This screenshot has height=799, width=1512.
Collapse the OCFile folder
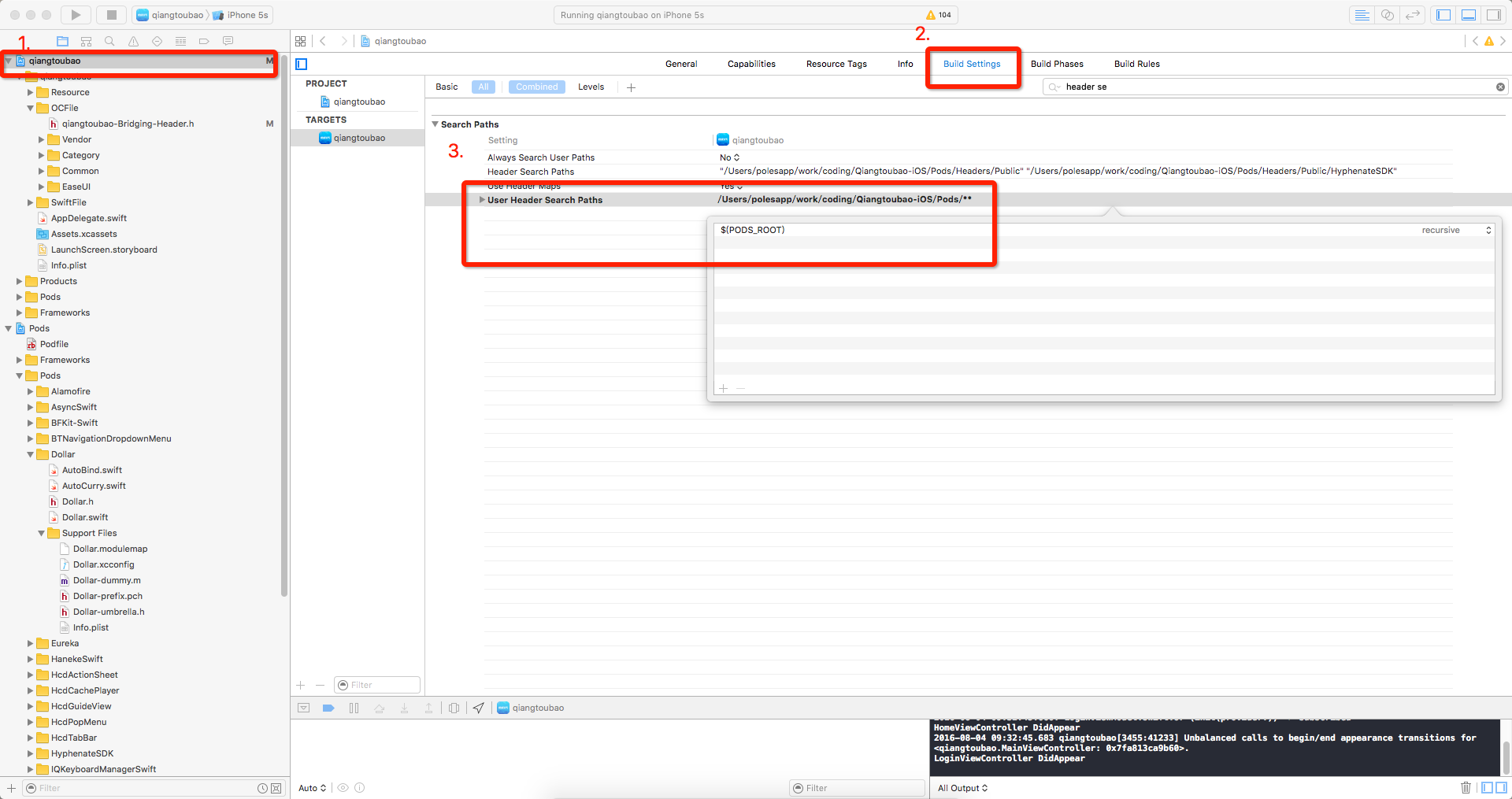click(31, 108)
